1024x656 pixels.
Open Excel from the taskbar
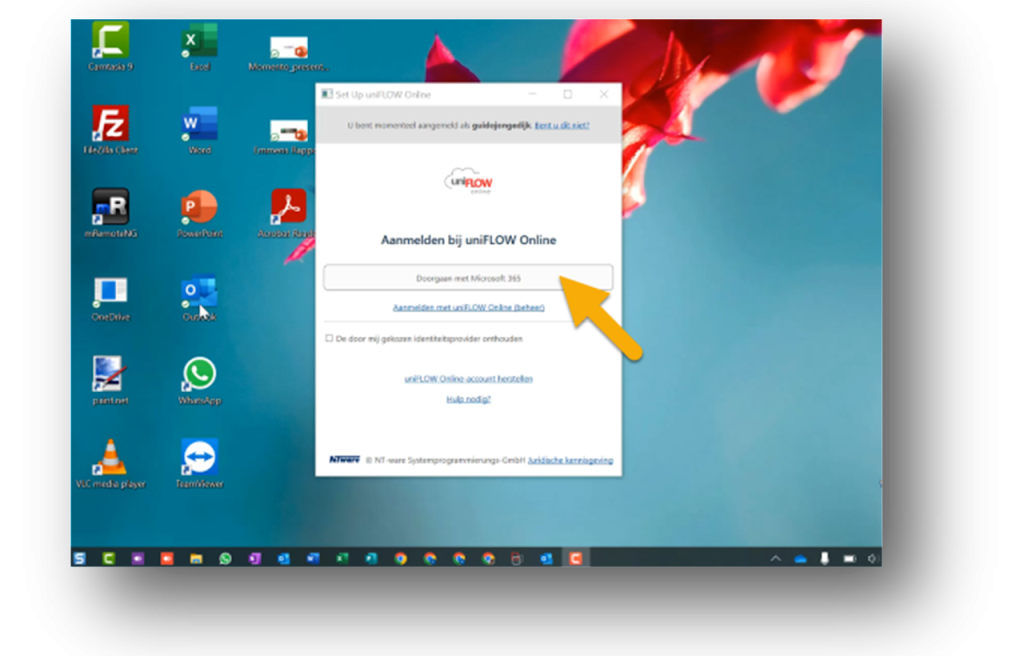click(x=342, y=558)
